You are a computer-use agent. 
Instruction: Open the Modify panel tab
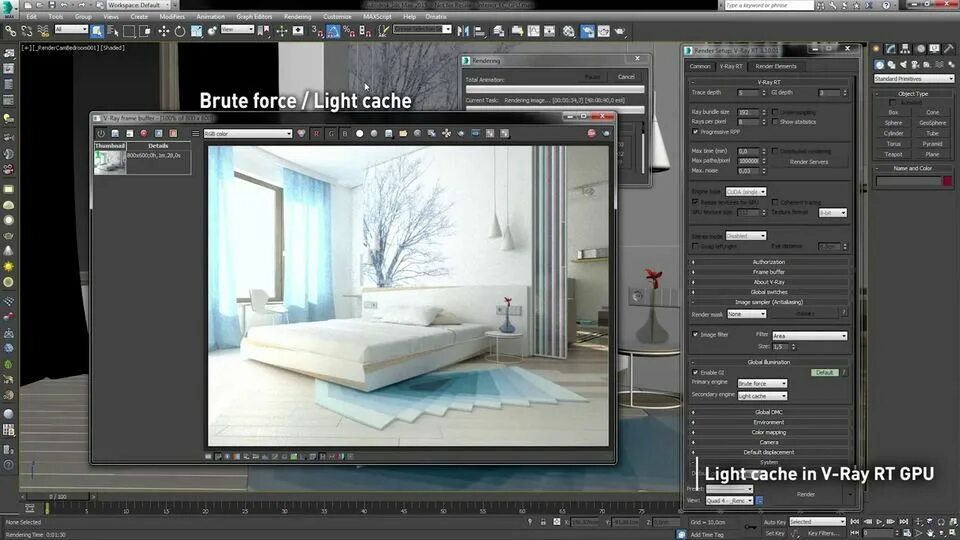pyautogui.click(x=891, y=48)
